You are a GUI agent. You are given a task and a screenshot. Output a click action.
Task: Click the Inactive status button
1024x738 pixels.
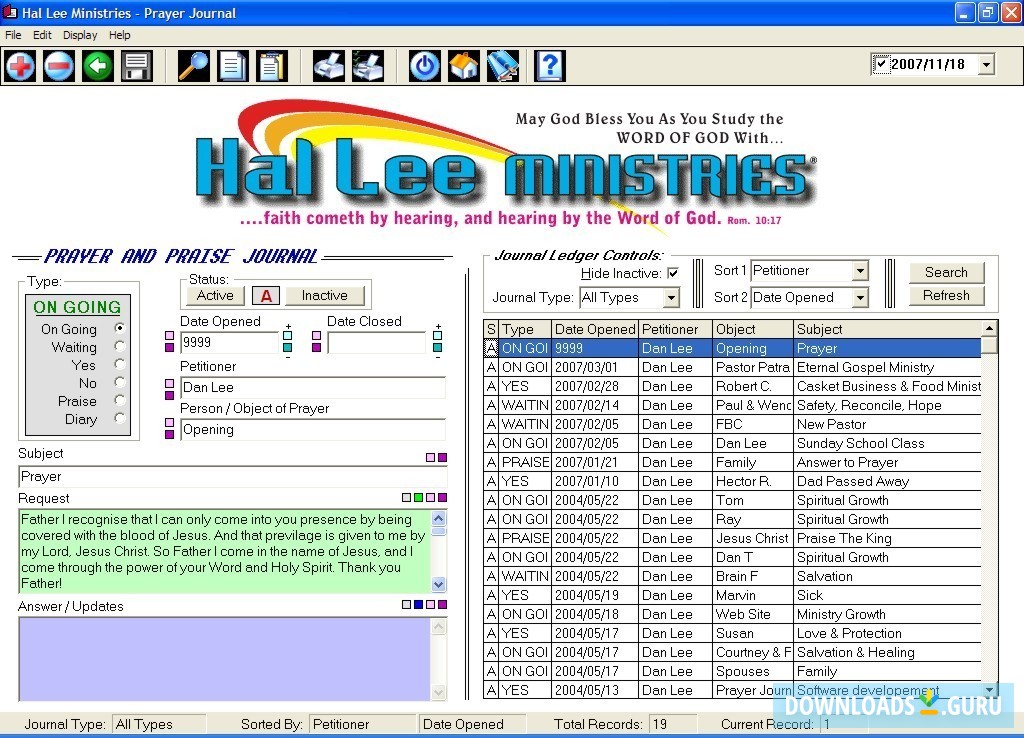coord(325,296)
